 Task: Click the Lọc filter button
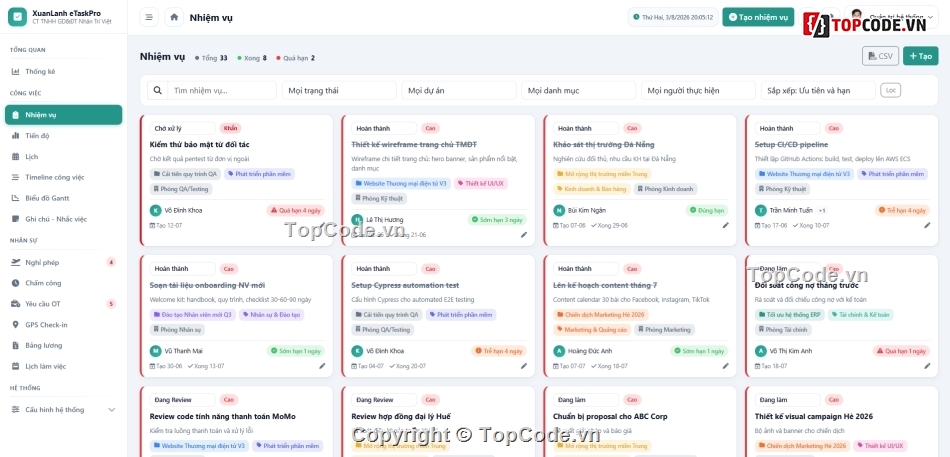point(891,90)
